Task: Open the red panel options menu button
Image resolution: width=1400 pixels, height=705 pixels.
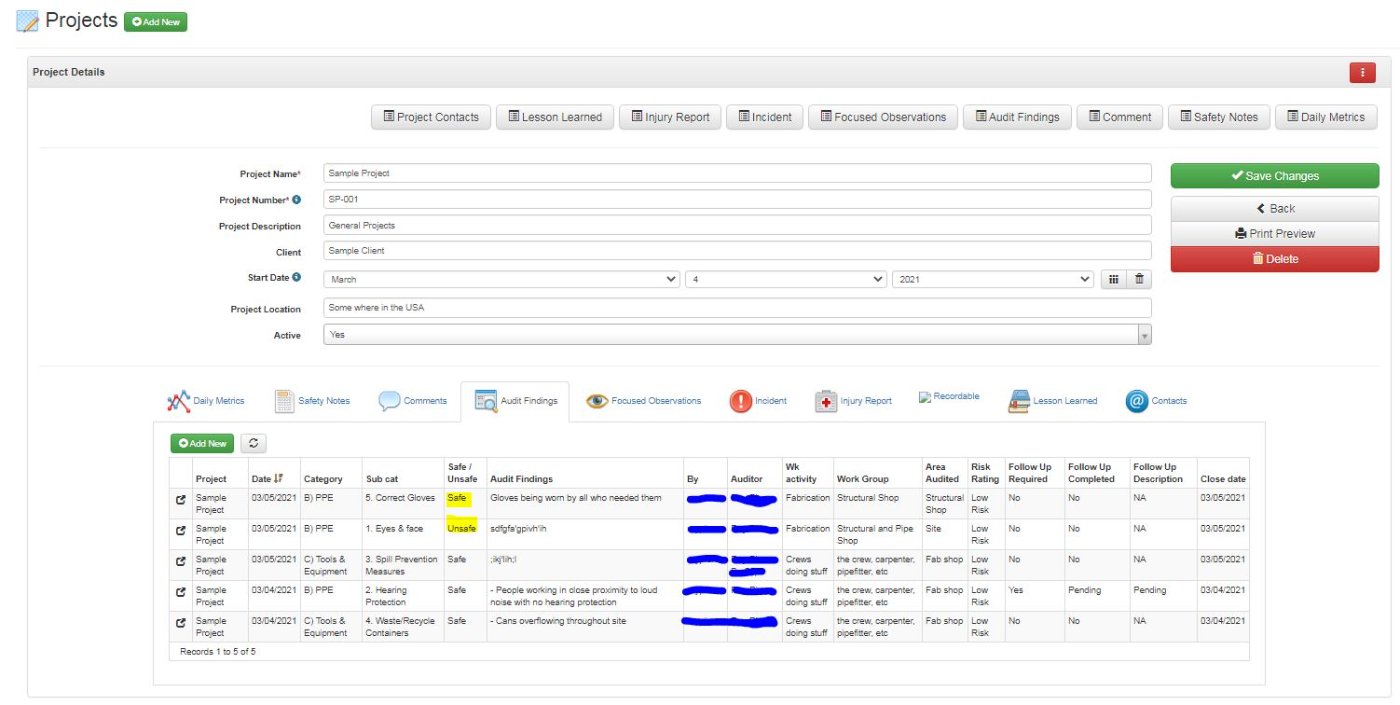Action: point(1362,72)
